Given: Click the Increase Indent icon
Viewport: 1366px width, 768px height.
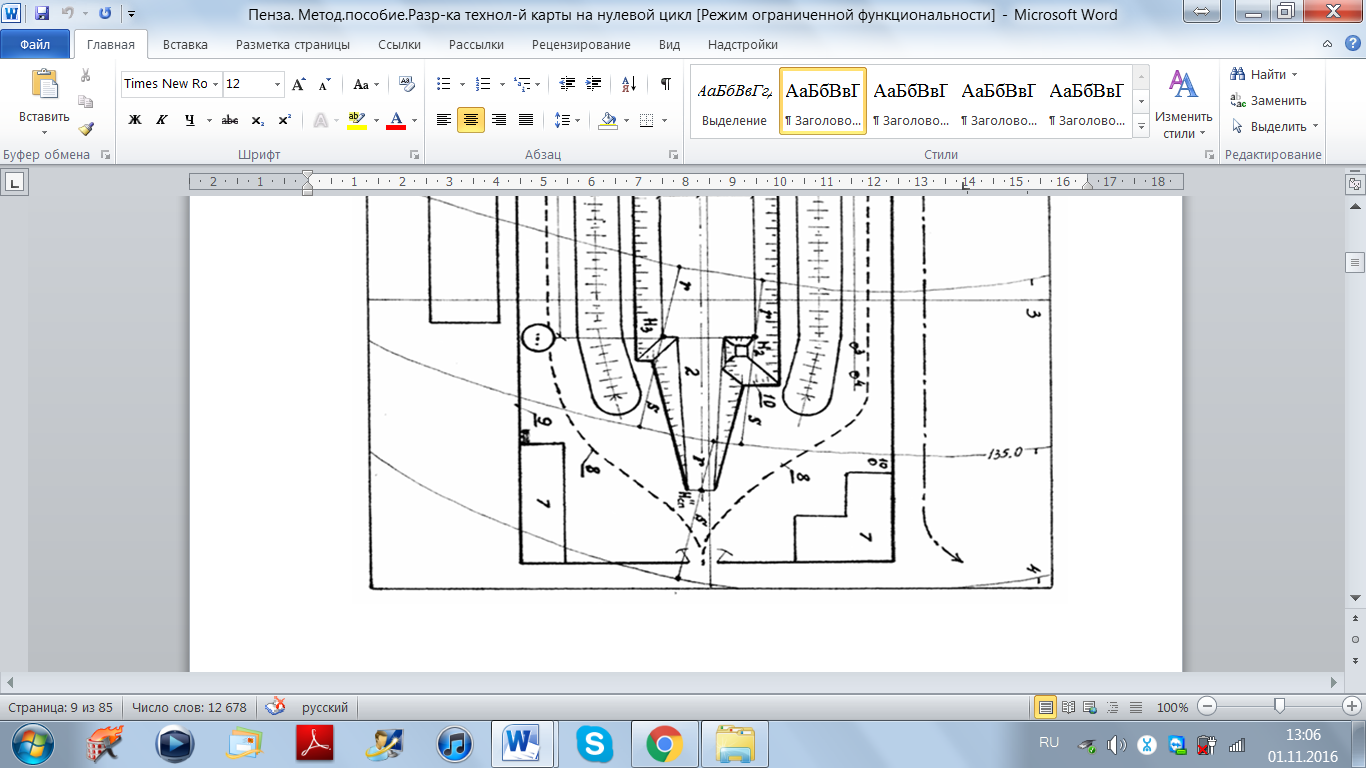Looking at the screenshot, I should [594, 84].
